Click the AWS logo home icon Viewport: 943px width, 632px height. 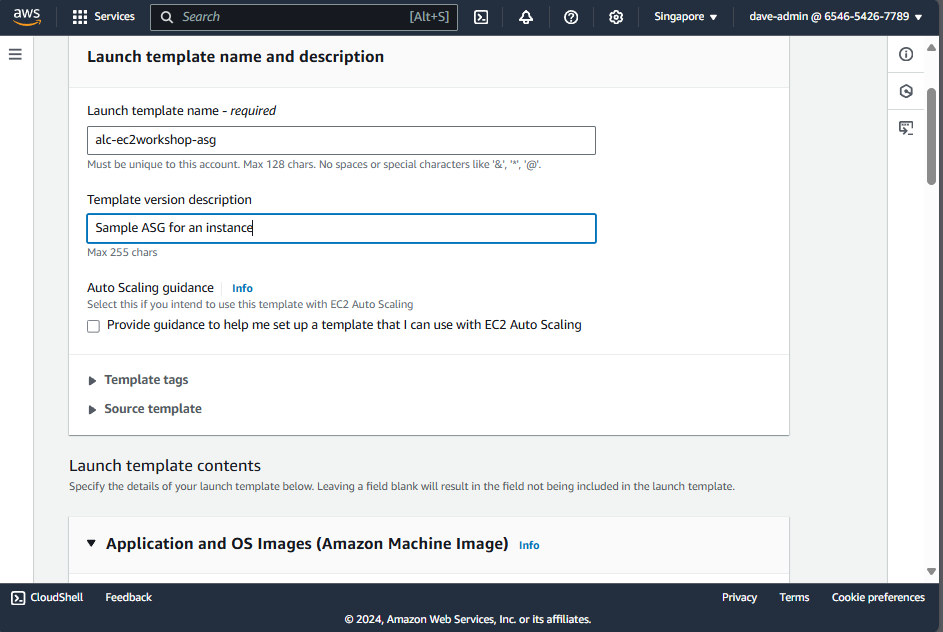pyautogui.click(x=27, y=17)
